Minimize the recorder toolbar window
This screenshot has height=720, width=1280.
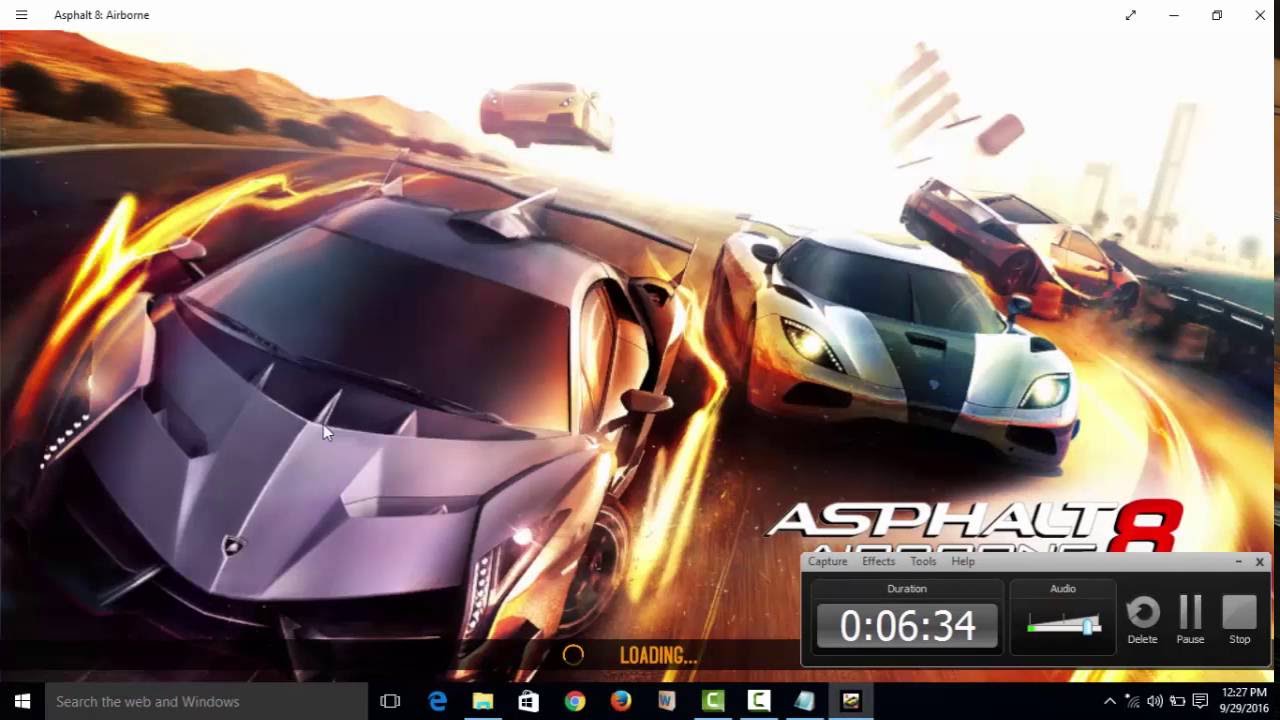coord(1238,562)
